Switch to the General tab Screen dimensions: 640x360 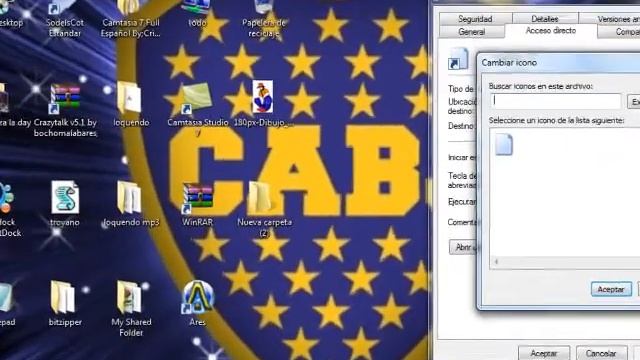click(x=471, y=32)
